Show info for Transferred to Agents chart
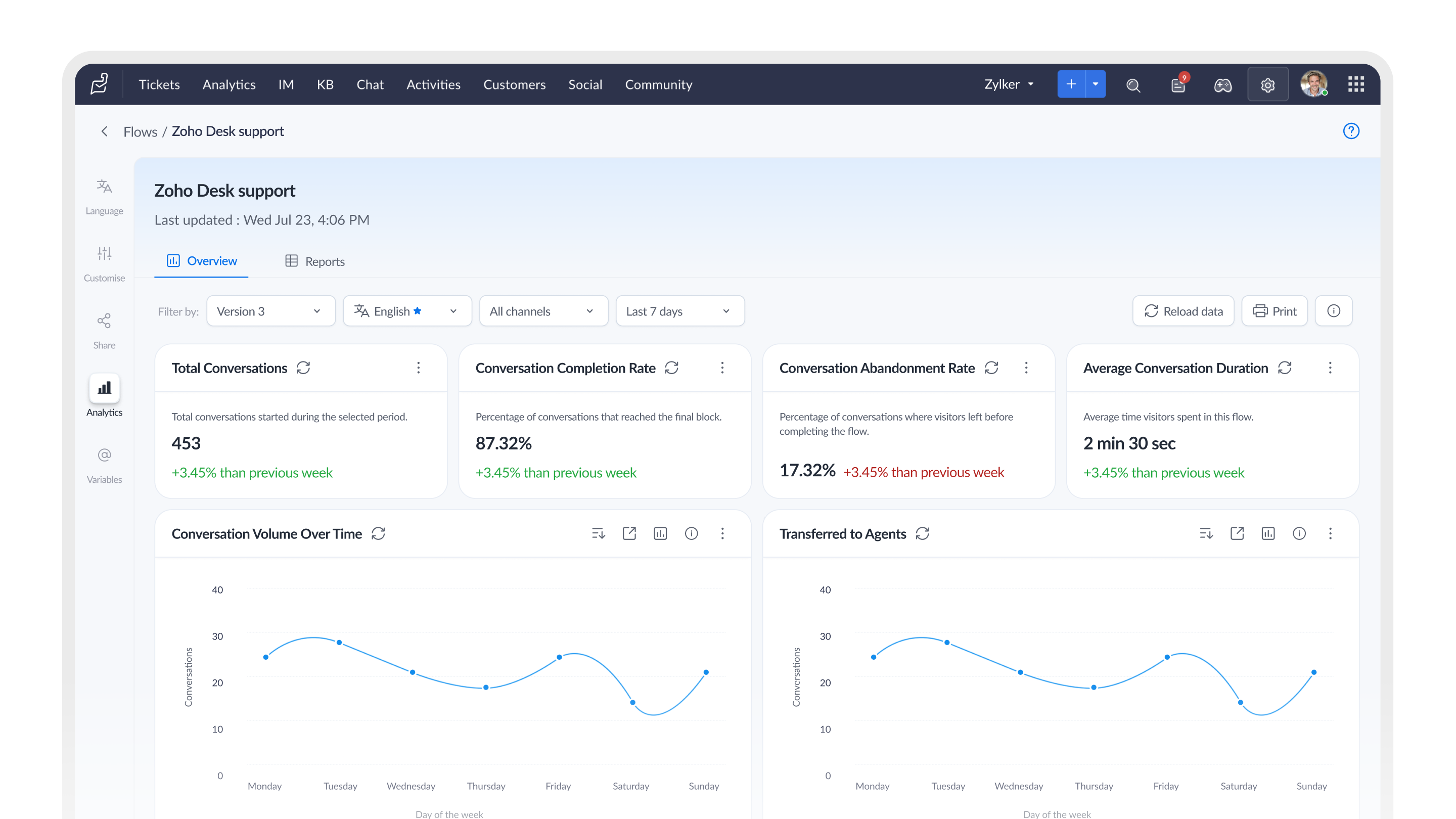 click(x=1299, y=533)
